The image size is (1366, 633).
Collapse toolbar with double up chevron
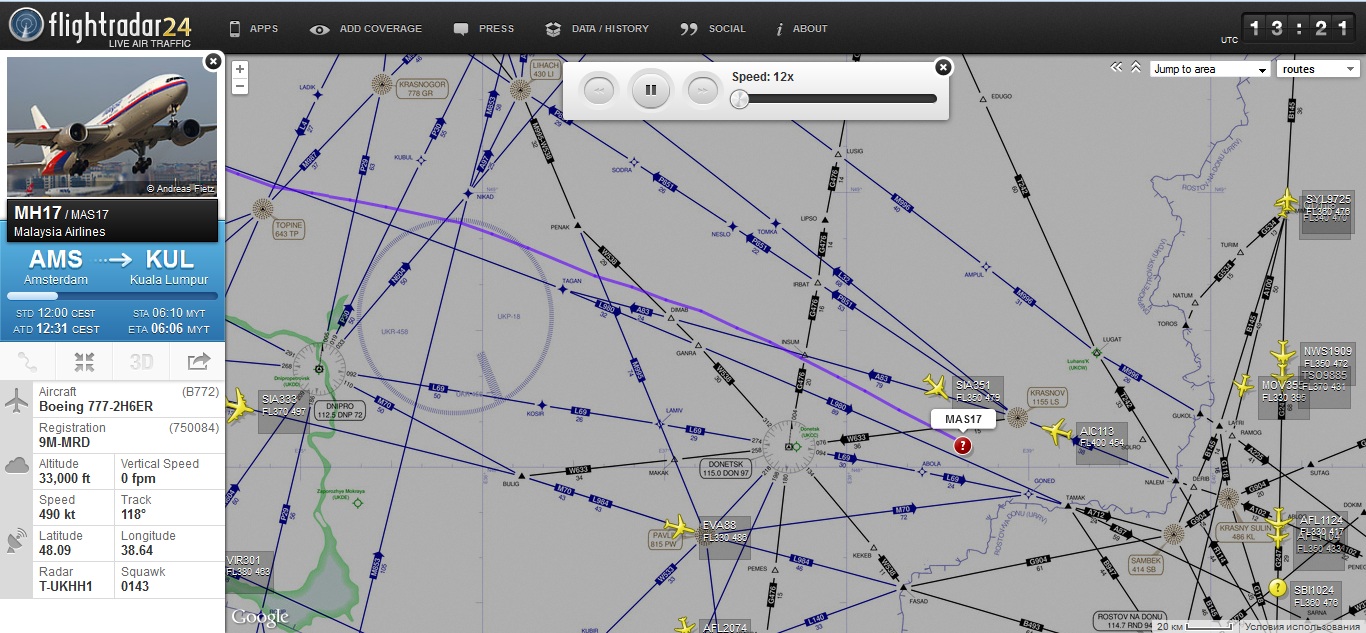point(1136,68)
